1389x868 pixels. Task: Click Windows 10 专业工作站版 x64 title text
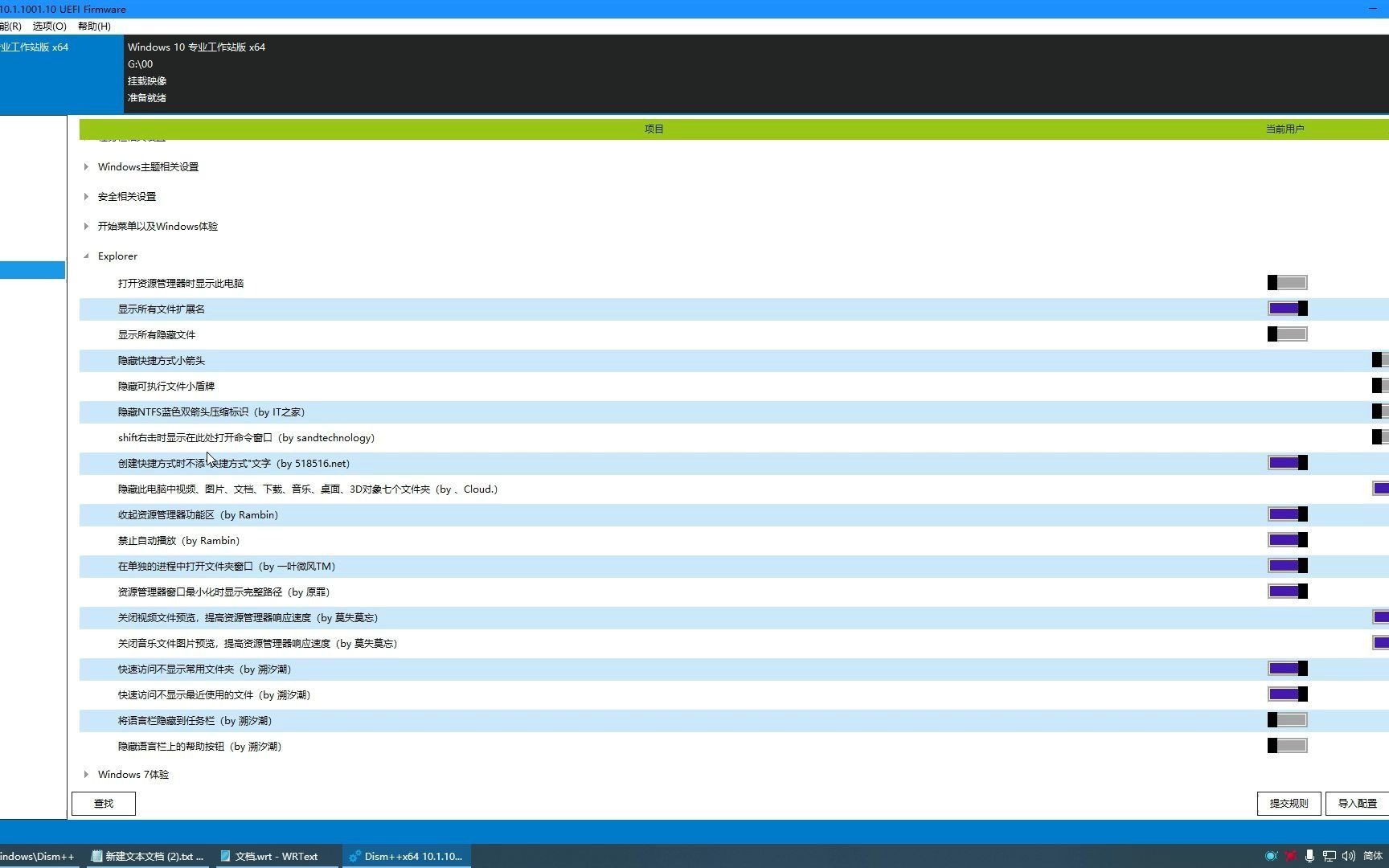click(x=196, y=47)
